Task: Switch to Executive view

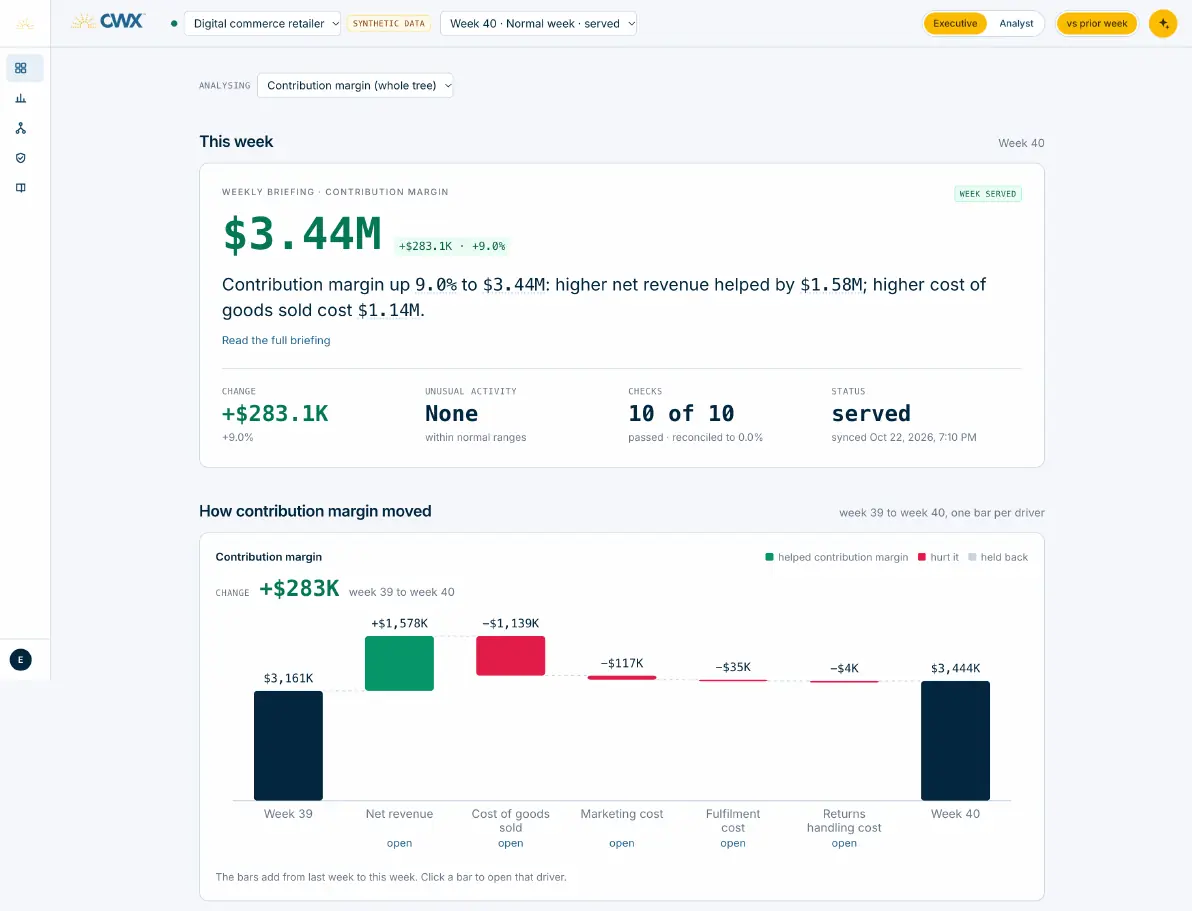Action: click(x=955, y=24)
